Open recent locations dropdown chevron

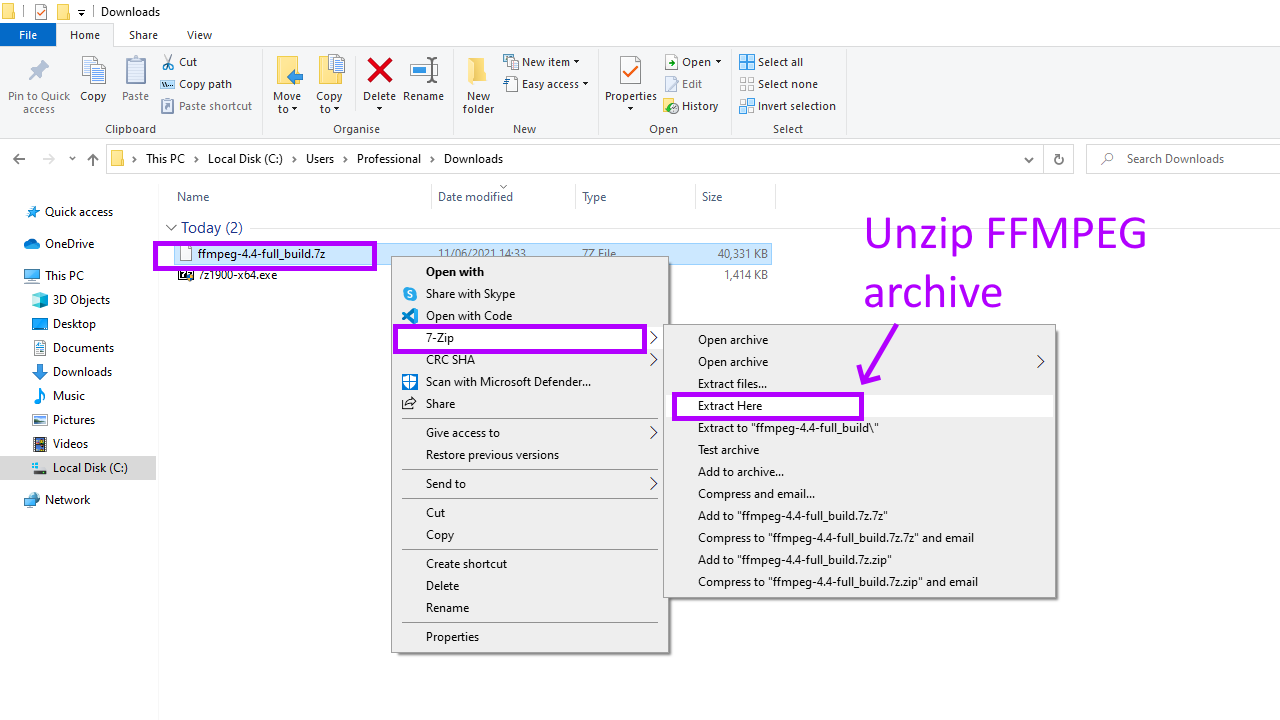coord(72,159)
